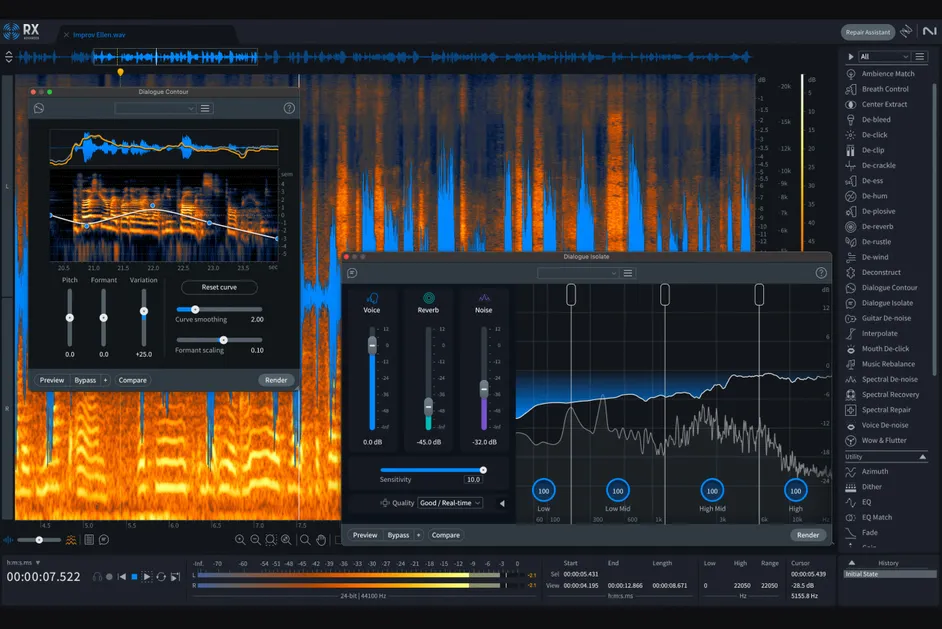Open the Music Rebalance module

pyautogui.click(x=881, y=364)
